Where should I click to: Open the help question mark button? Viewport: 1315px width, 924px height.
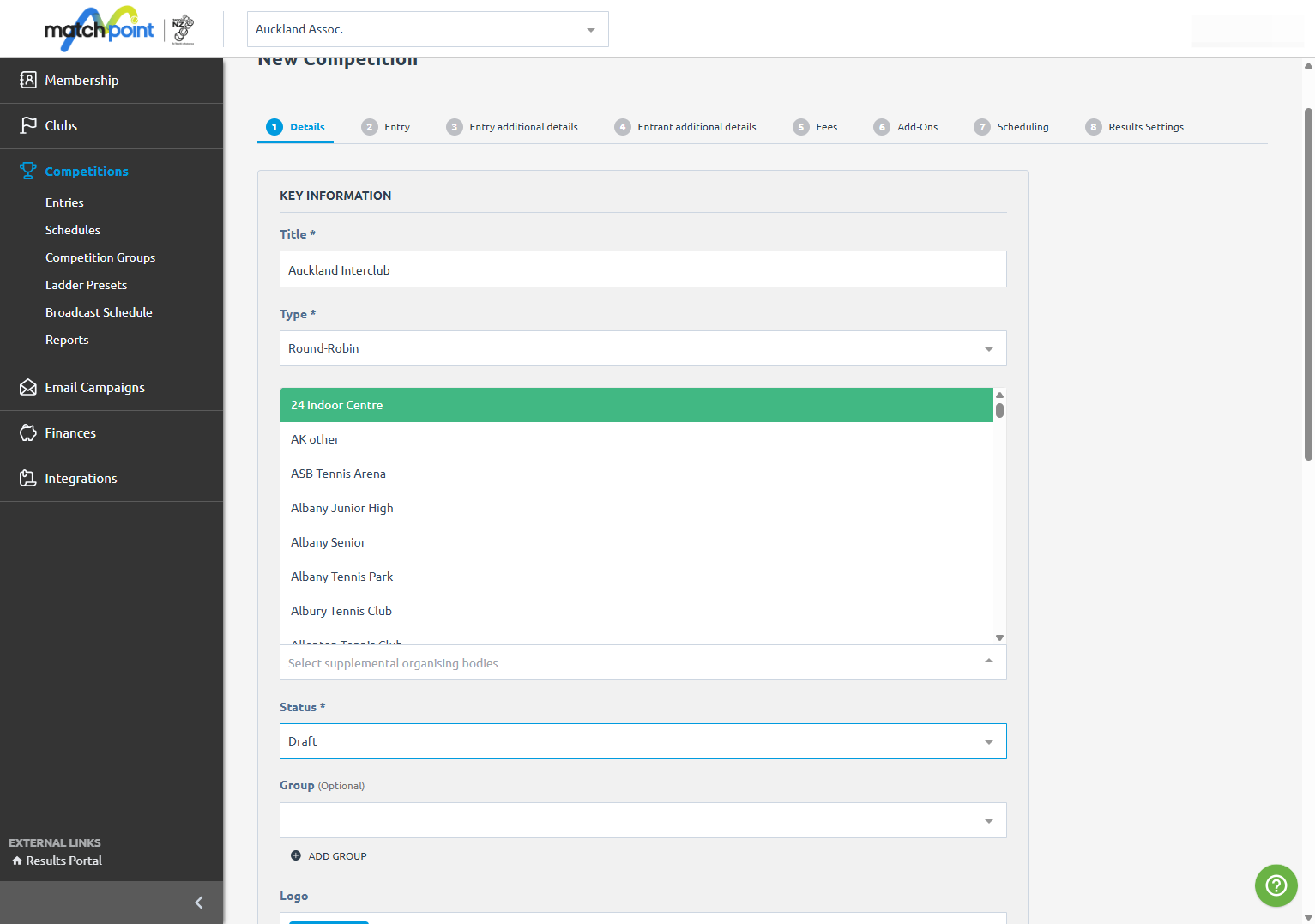click(1276, 885)
